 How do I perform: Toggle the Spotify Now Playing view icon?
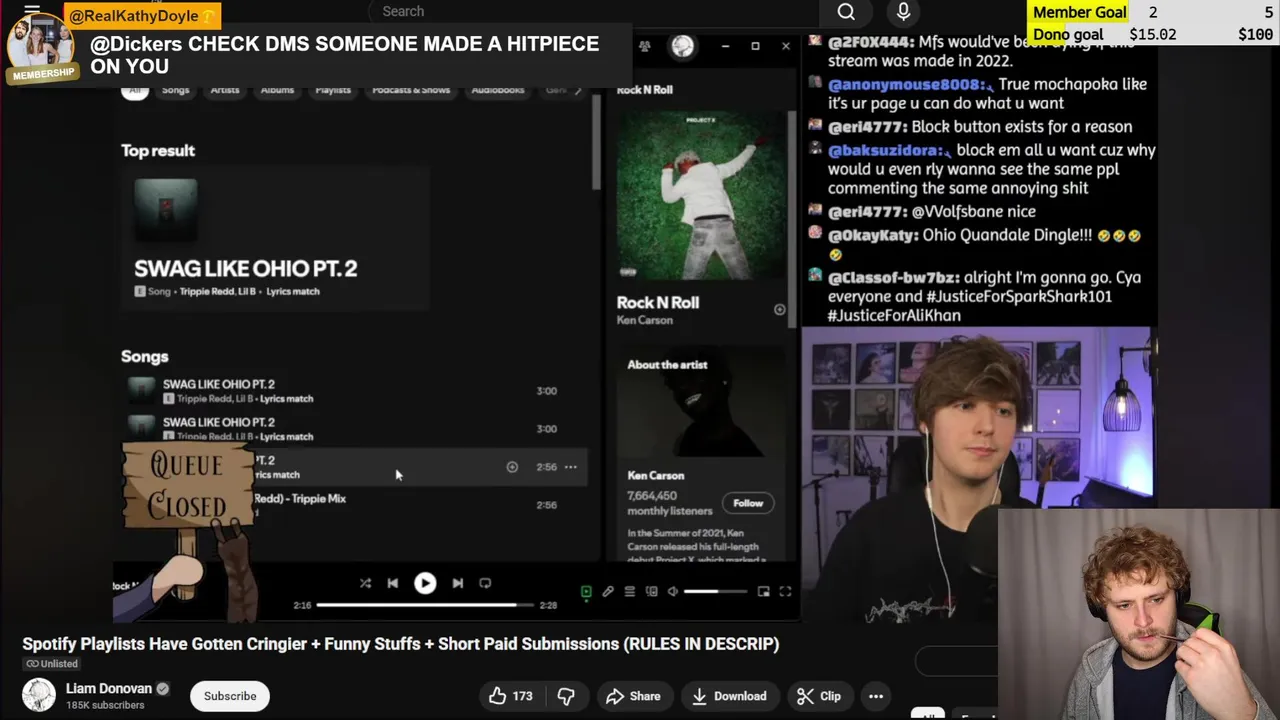coord(586,592)
